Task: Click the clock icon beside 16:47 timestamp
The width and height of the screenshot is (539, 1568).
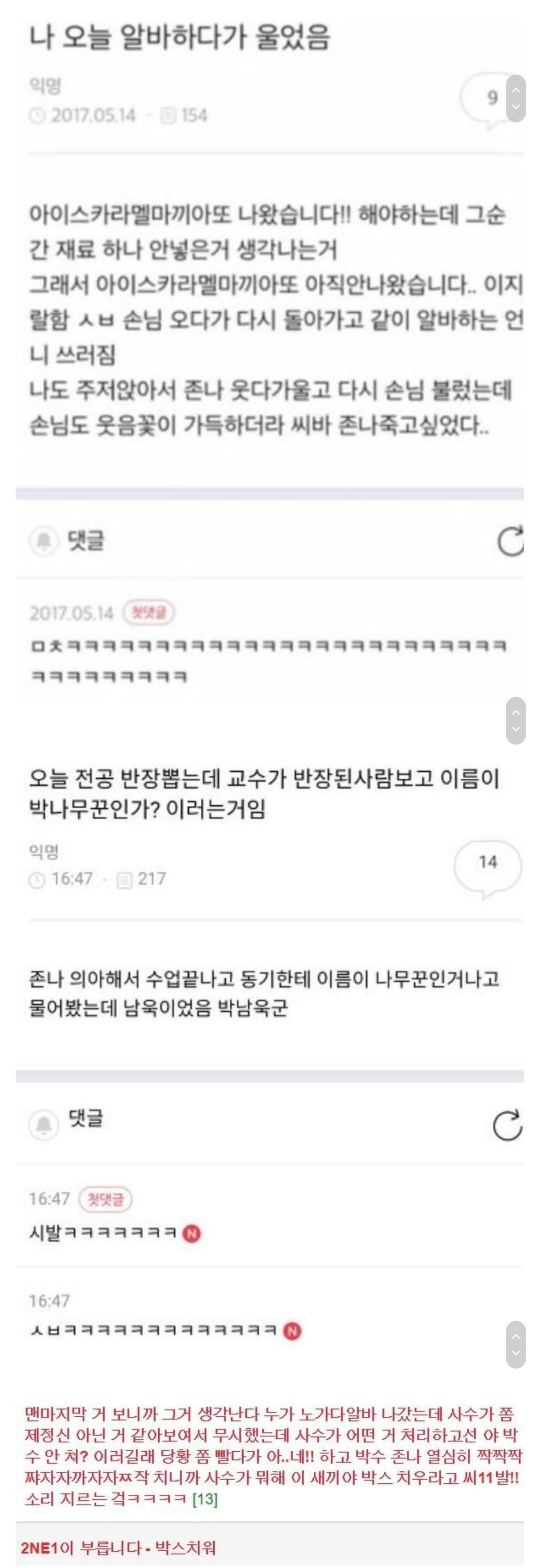Action: point(37,879)
